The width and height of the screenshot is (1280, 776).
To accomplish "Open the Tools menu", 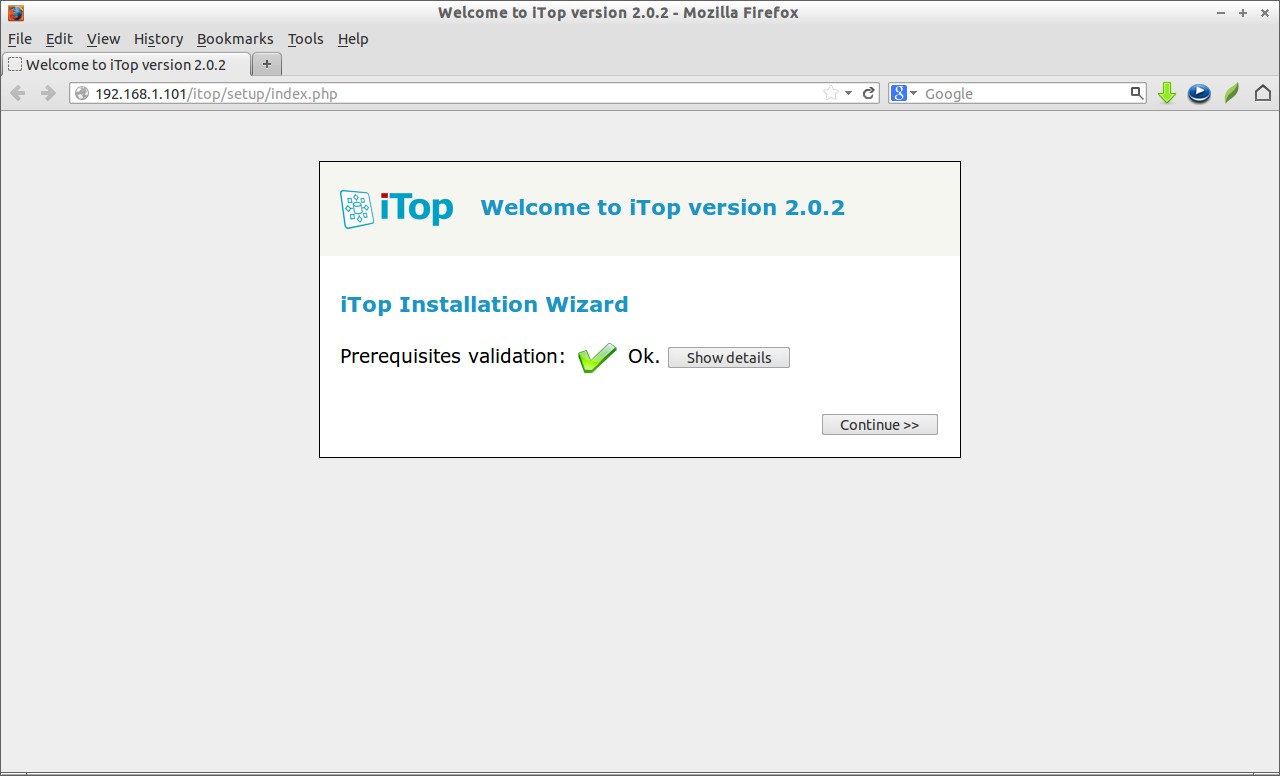I will pyautogui.click(x=305, y=39).
